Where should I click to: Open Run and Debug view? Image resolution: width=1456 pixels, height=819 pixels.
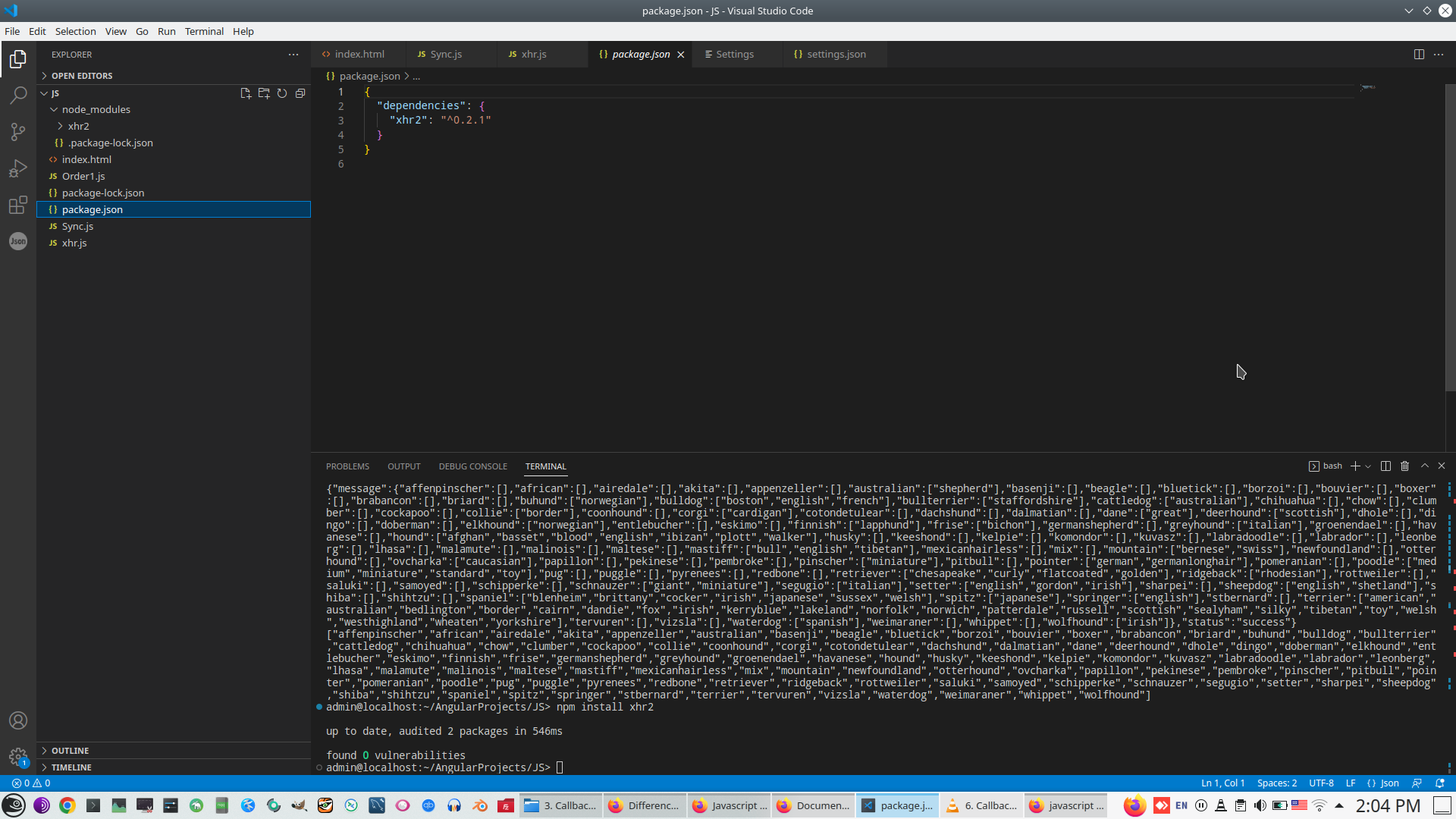18,168
